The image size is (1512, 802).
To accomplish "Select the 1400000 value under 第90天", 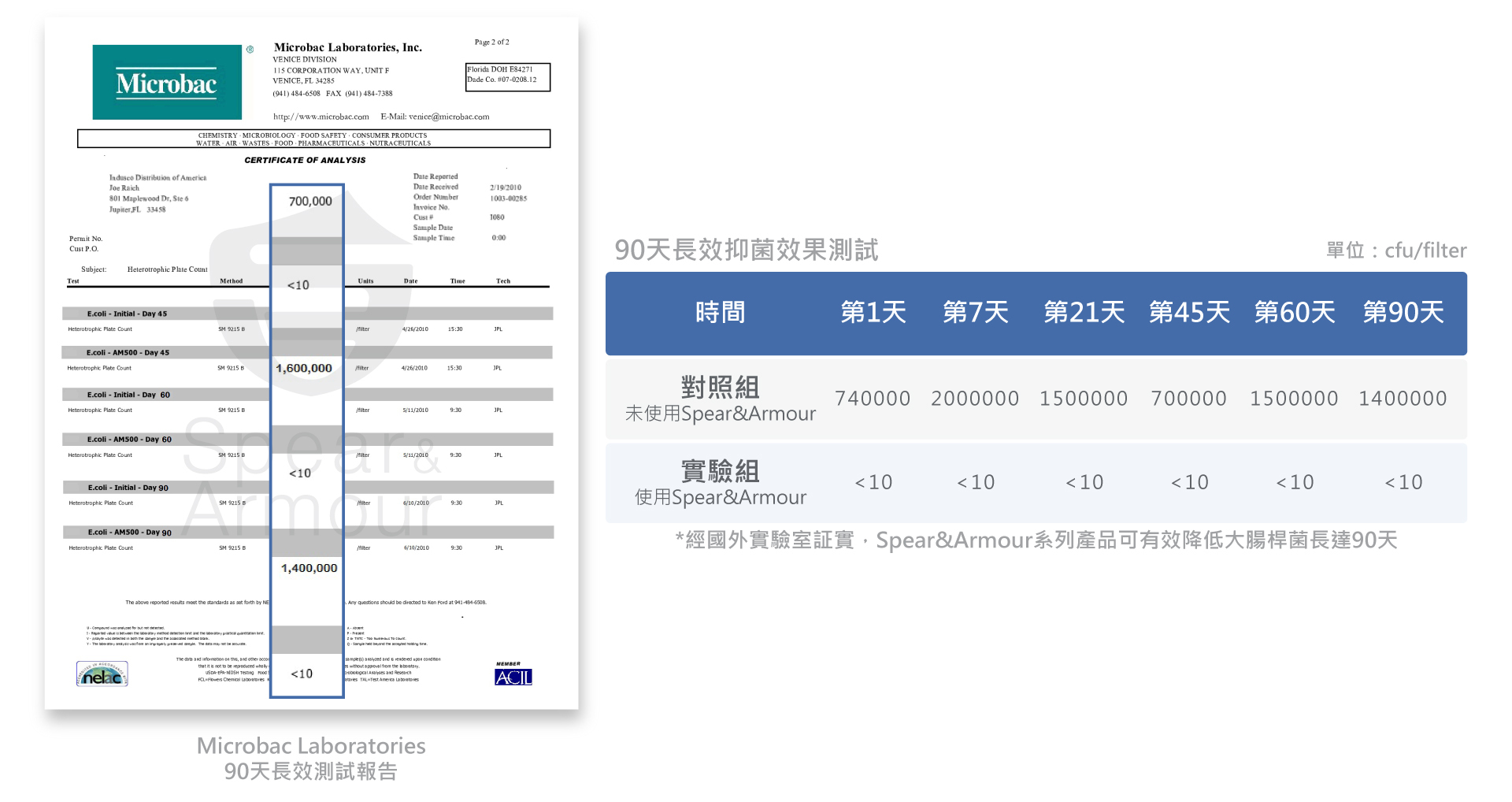I will pyautogui.click(x=1403, y=399).
